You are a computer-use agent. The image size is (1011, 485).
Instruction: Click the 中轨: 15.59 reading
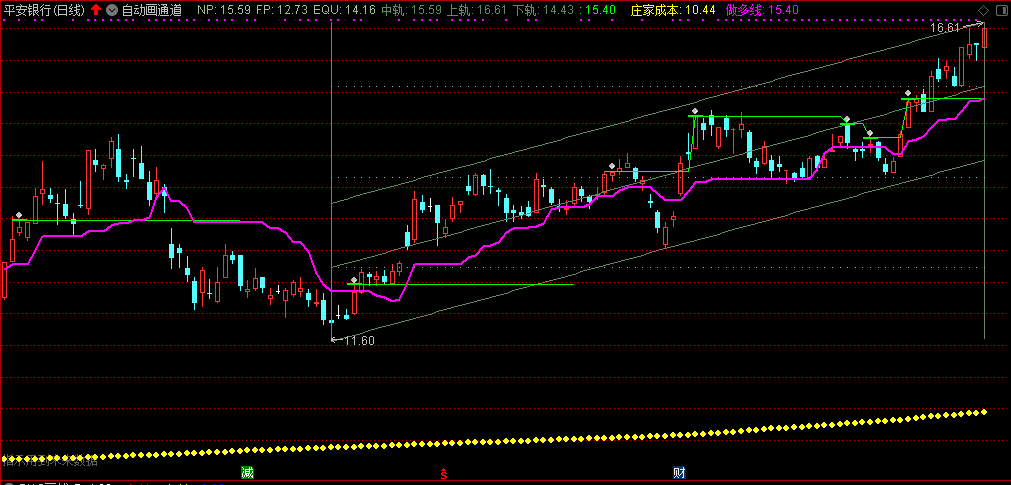pyautogui.click(x=411, y=10)
